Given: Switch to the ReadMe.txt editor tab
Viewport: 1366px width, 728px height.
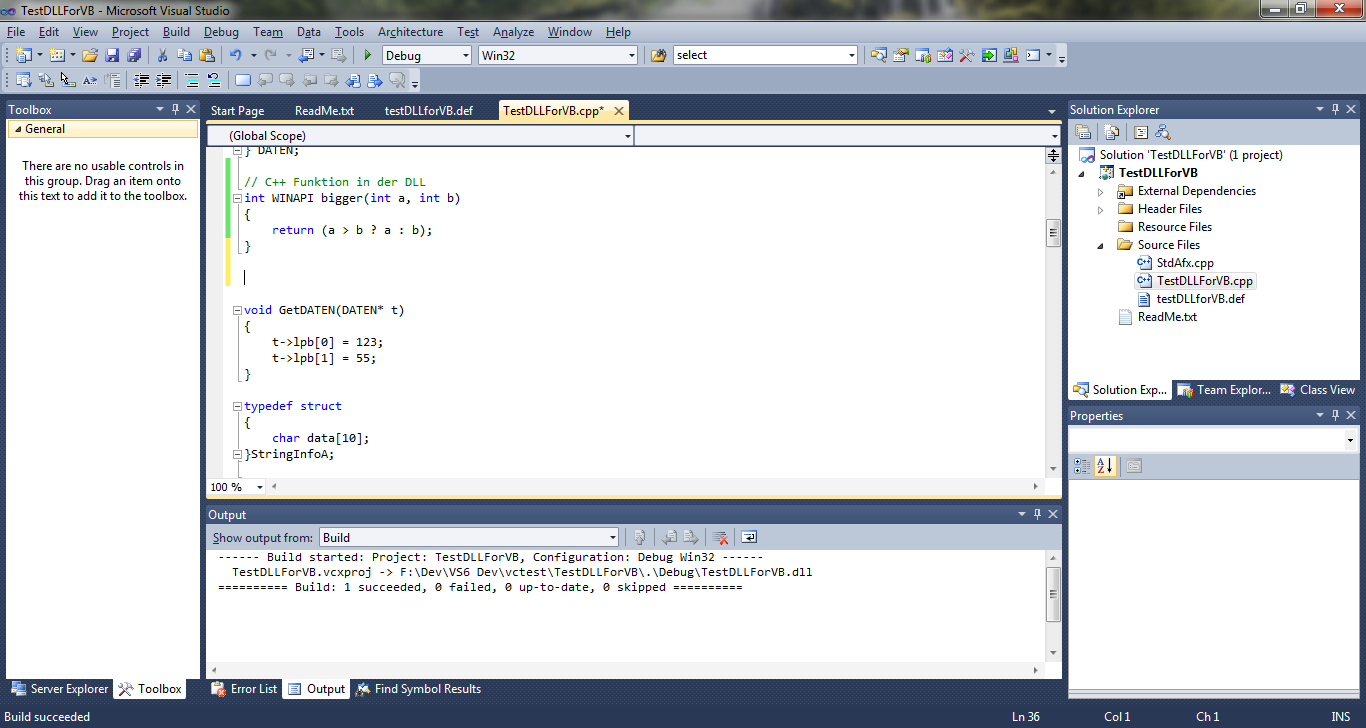Looking at the screenshot, I should [x=324, y=111].
